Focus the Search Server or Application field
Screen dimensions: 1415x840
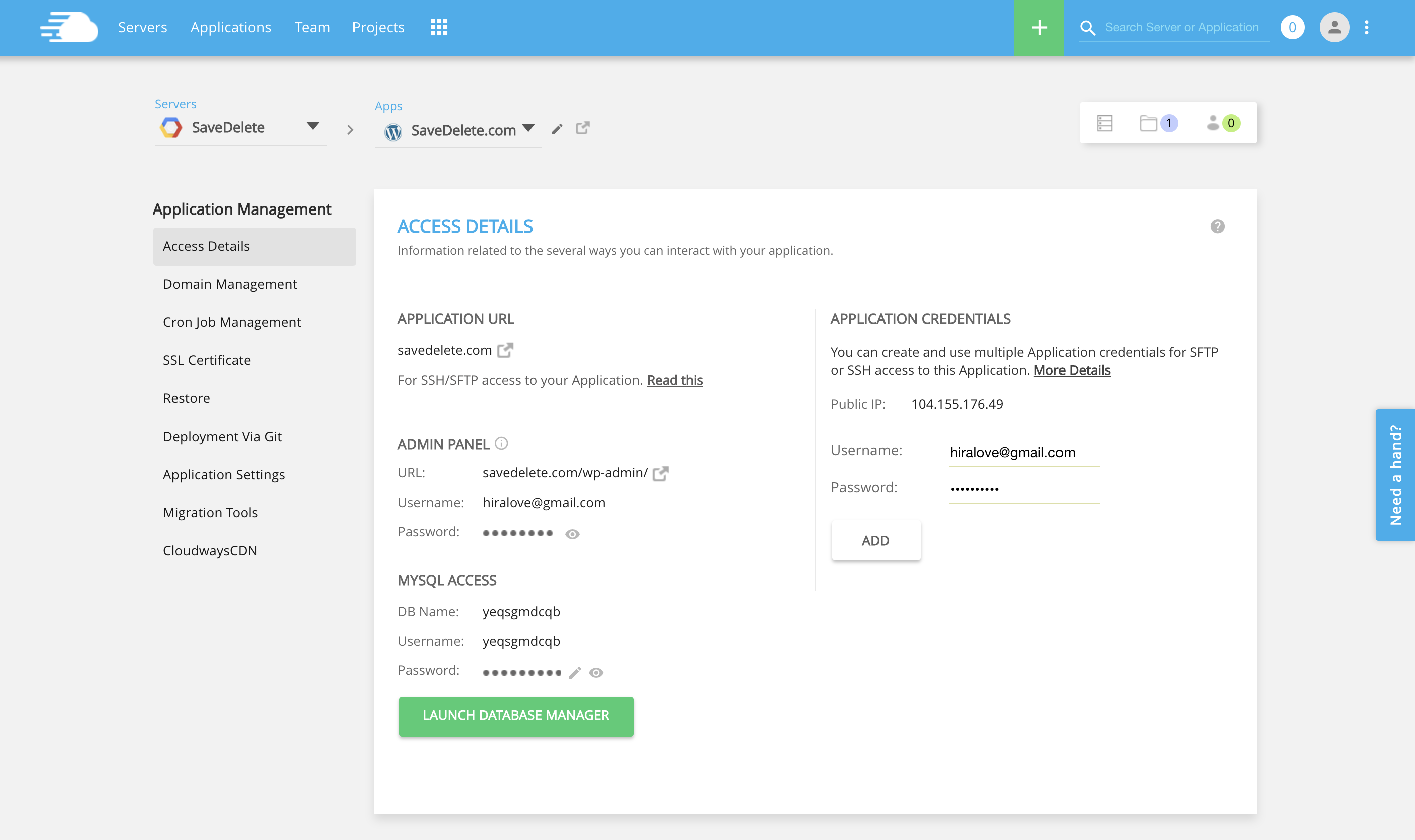1182,27
